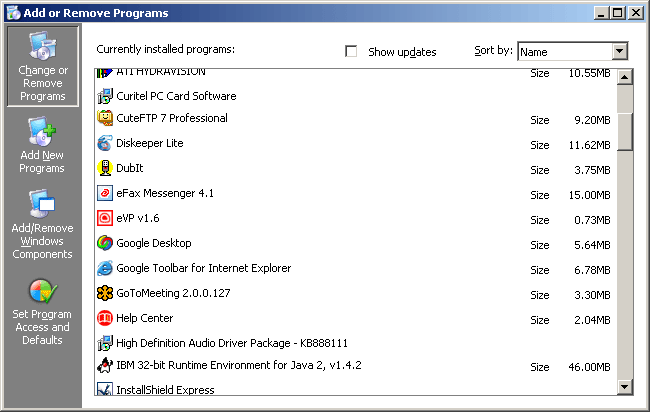650x412 pixels.
Task: Click the eFax Messenger 4.1 icon
Action: [105, 193]
